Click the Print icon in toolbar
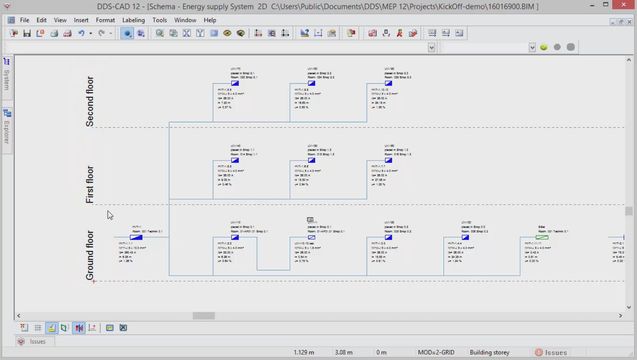The image size is (637, 360). tap(54, 33)
